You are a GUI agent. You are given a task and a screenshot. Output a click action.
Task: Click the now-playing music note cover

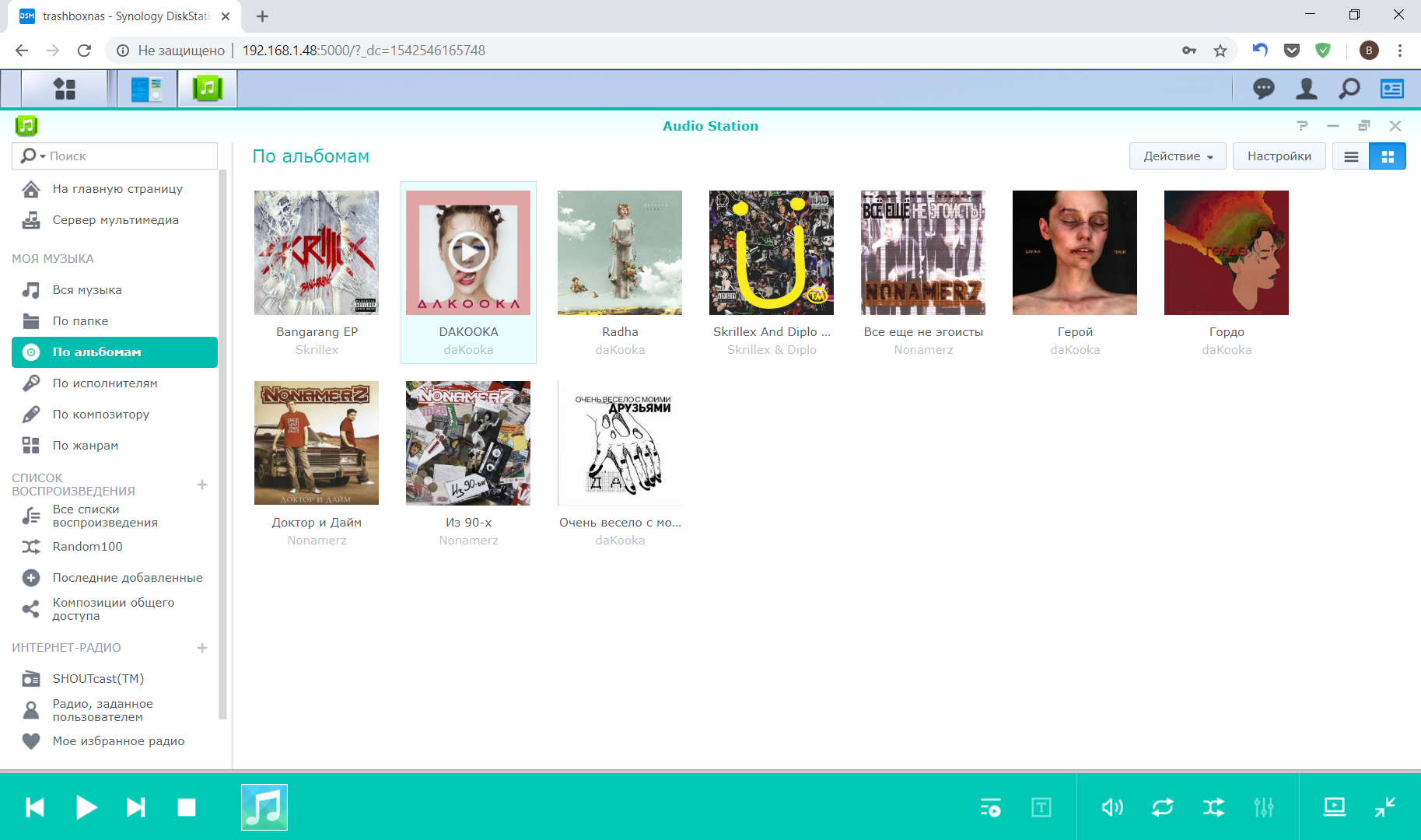click(264, 807)
